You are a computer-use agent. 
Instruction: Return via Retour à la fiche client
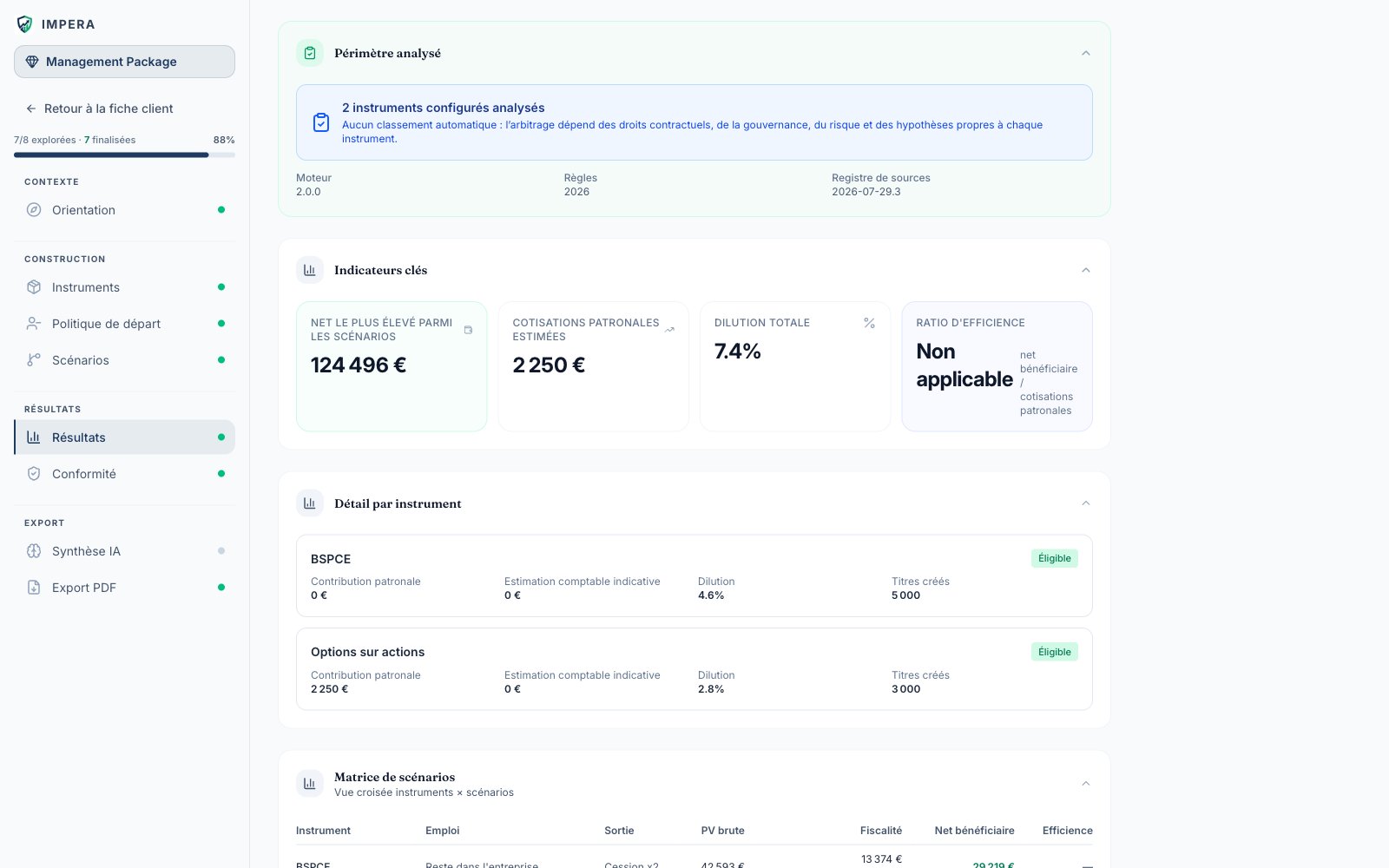pos(99,108)
